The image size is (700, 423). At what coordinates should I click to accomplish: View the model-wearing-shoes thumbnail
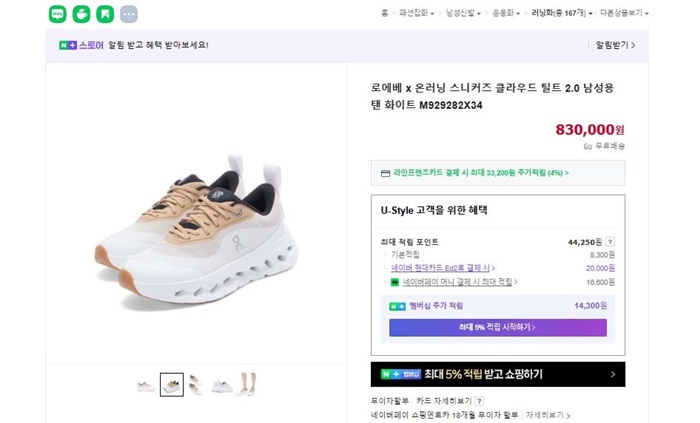click(x=247, y=385)
